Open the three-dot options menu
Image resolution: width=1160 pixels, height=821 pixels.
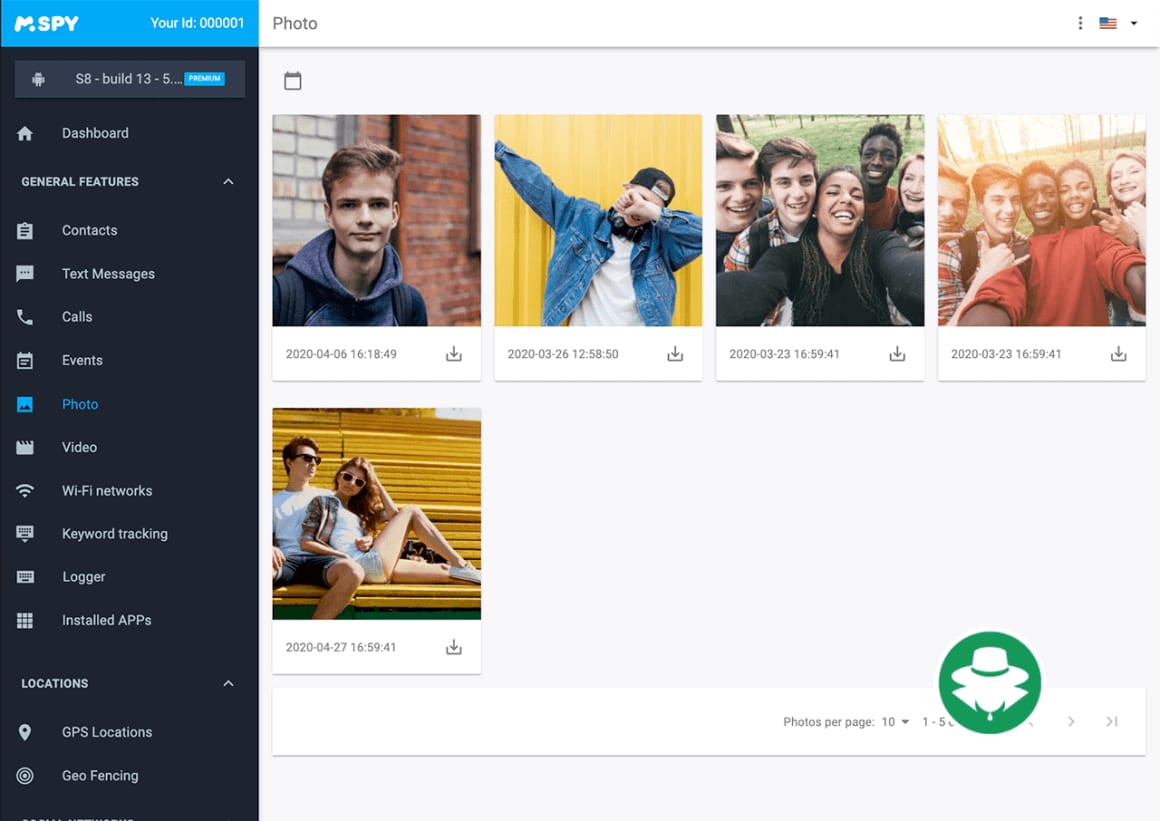1080,22
